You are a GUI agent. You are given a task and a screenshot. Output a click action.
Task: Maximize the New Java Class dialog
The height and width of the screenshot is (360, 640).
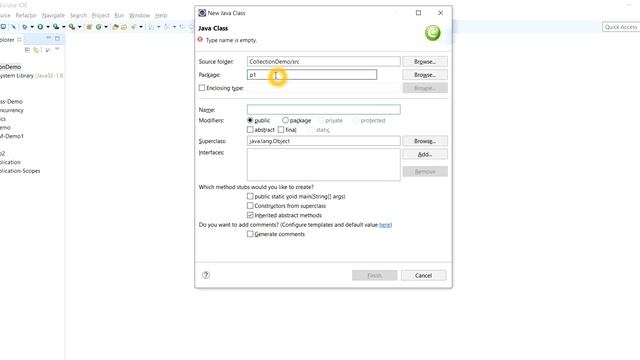coord(418,13)
